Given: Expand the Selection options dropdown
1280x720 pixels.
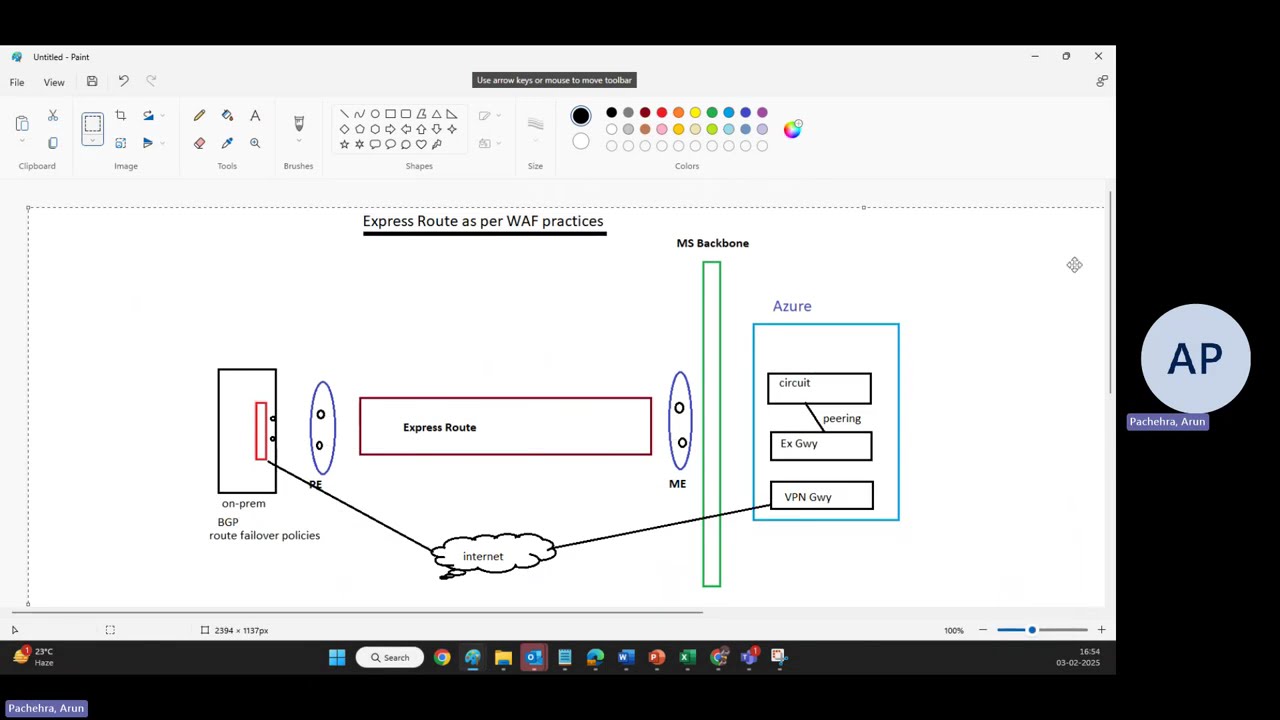Looking at the screenshot, I should (x=92, y=142).
